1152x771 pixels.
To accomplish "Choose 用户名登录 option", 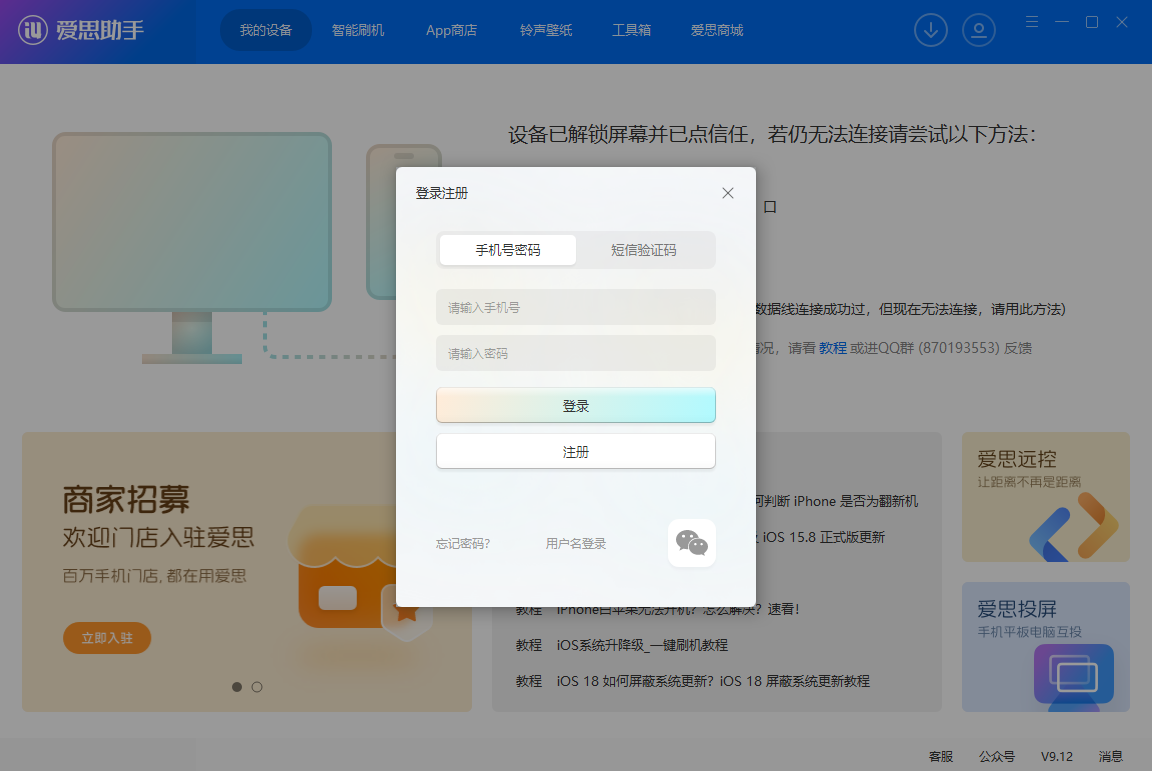I will click(576, 544).
